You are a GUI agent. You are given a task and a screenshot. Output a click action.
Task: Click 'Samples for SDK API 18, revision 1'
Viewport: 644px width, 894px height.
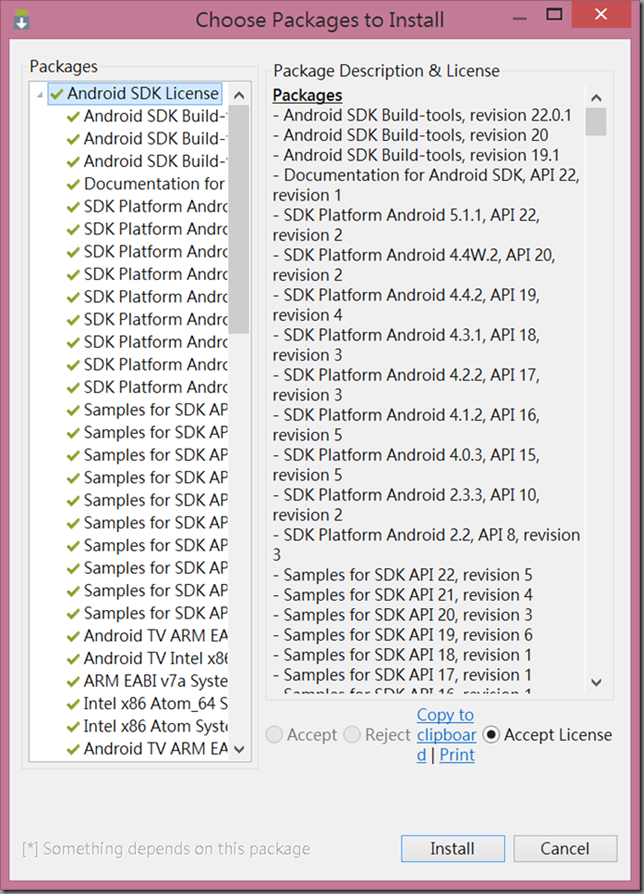click(402, 655)
